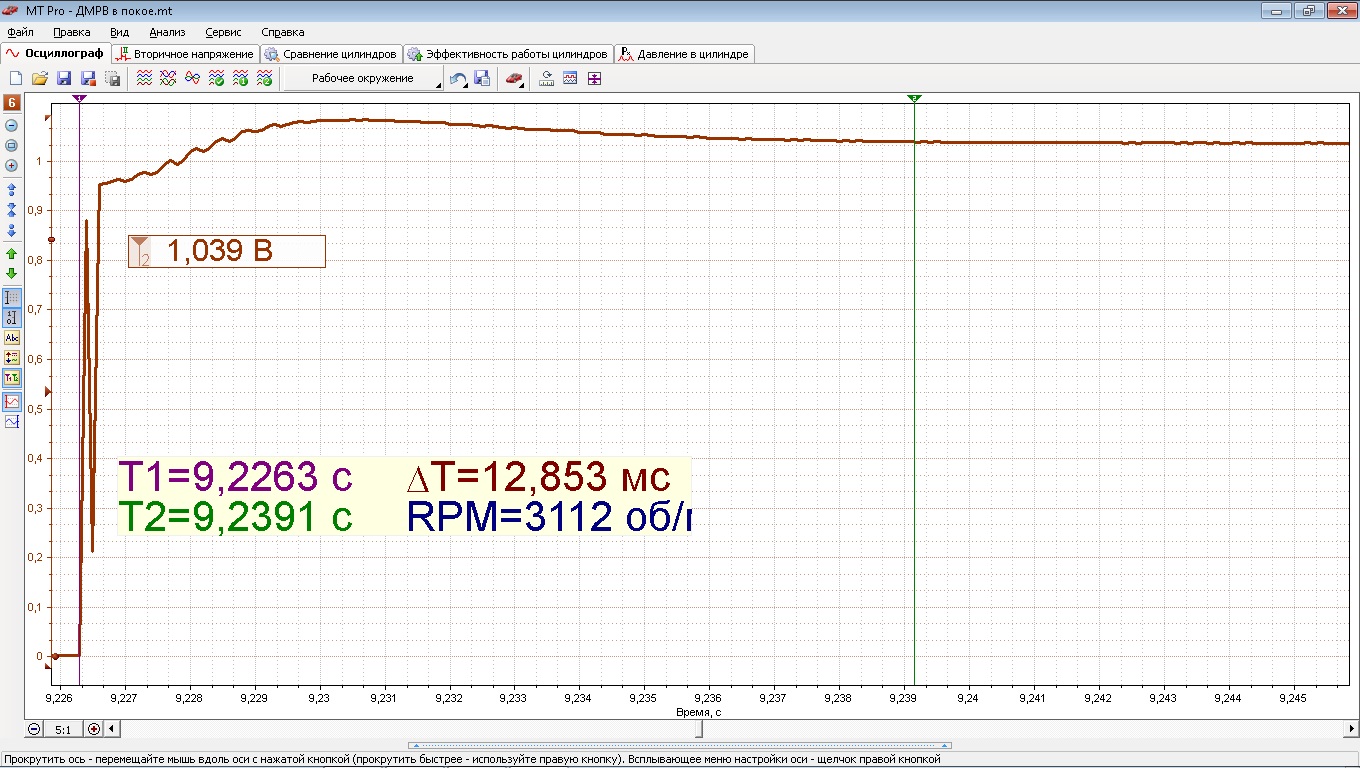Zoom in vertical axis with red plus icon
The image size is (1360, 768).
pyautogui.click(x=12, y=165)
